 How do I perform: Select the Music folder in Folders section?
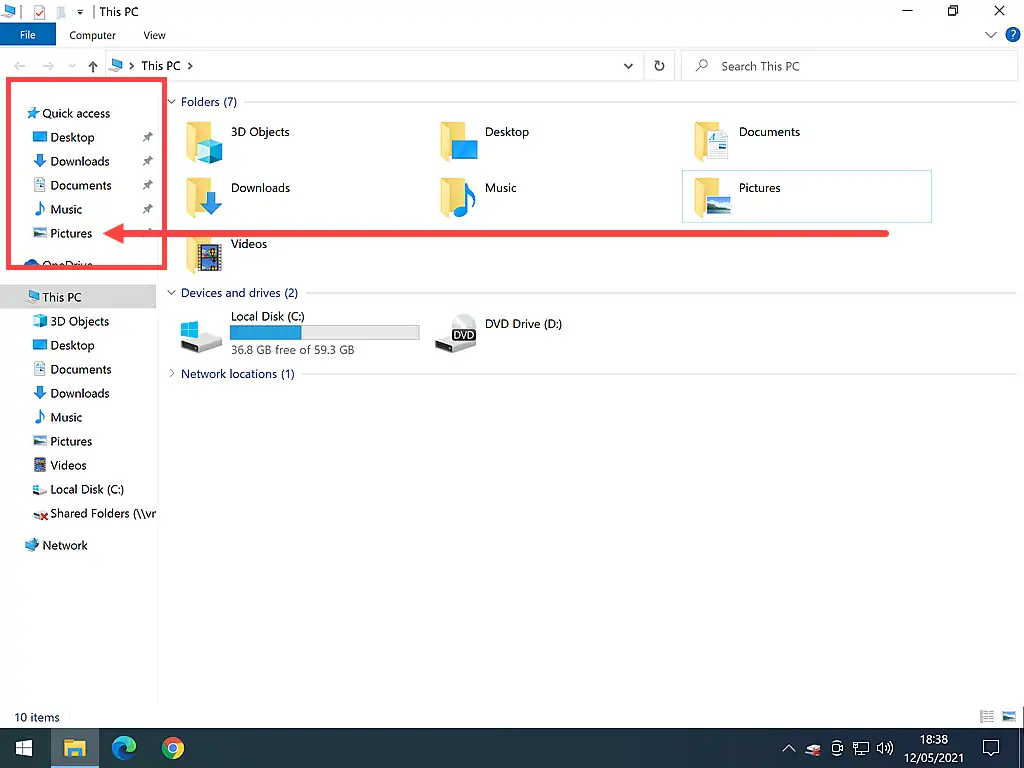click(459, 198)
